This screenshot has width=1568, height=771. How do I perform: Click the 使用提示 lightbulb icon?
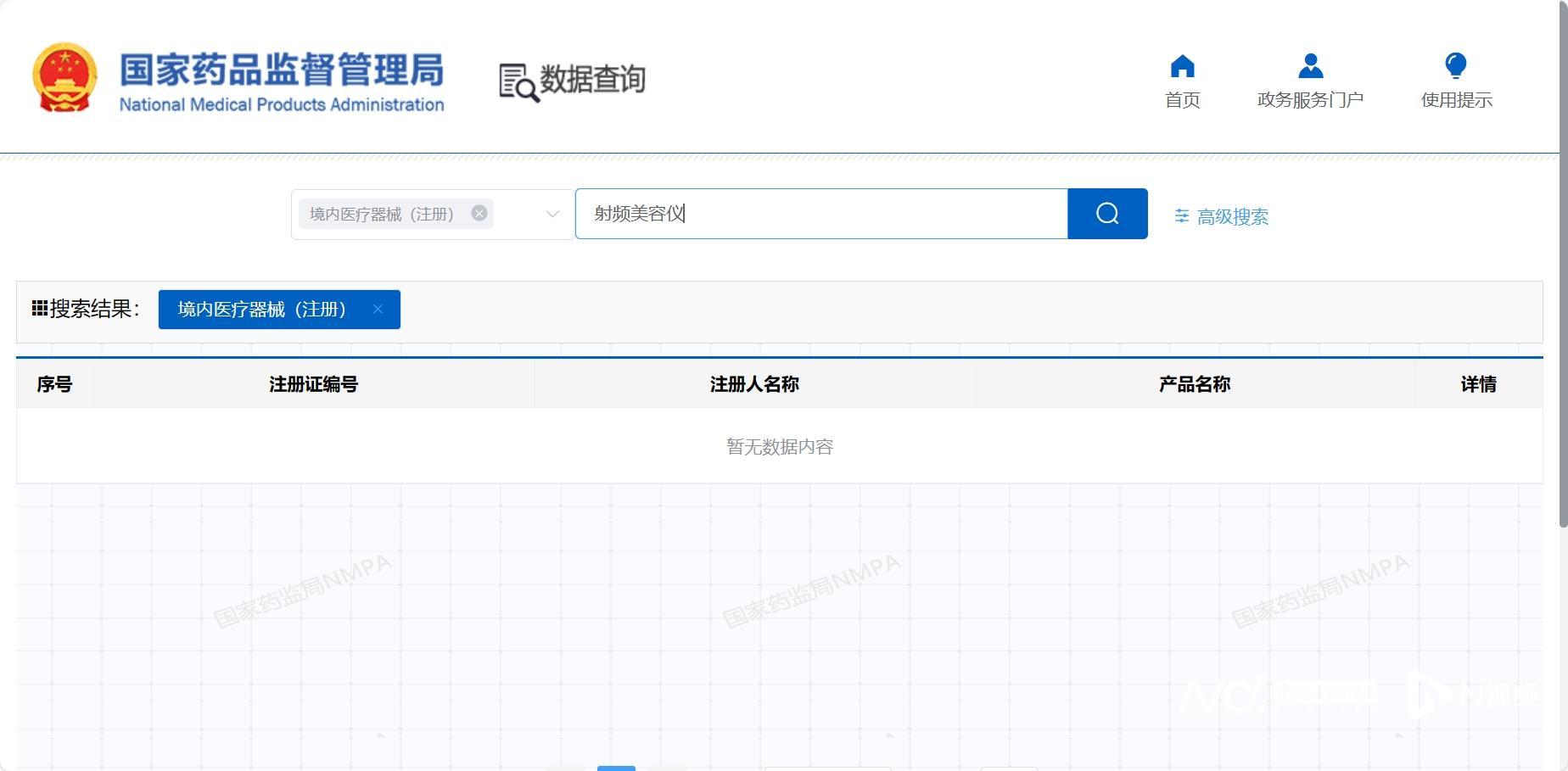click(x=1456, y=67)
